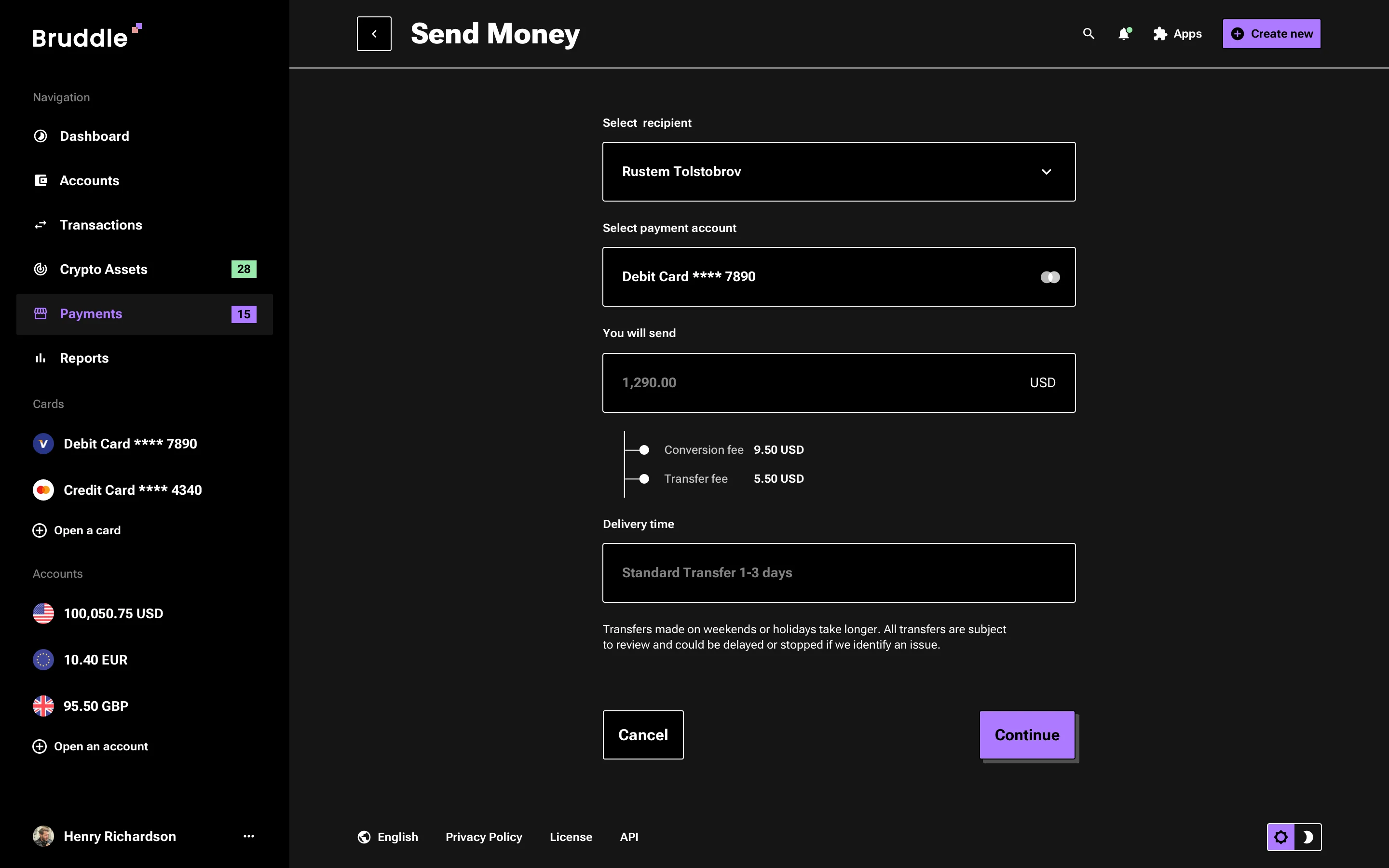Click the settings gear at bottom right
Image resolution: width=1389 pixels, height=868 pixels.
point(1281,837)
